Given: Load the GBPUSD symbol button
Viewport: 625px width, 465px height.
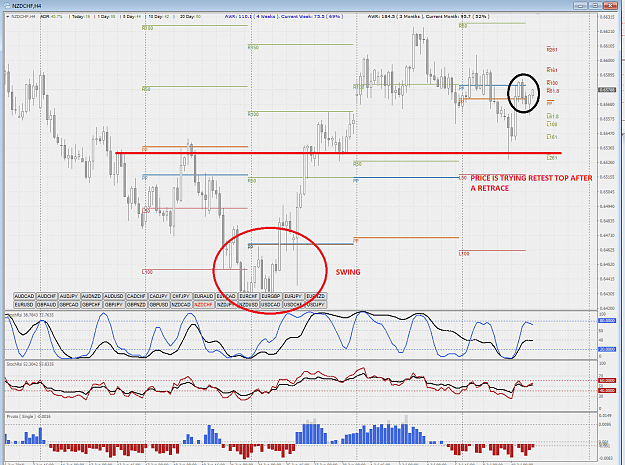Looking at the screenshot, I should point(159,305).
